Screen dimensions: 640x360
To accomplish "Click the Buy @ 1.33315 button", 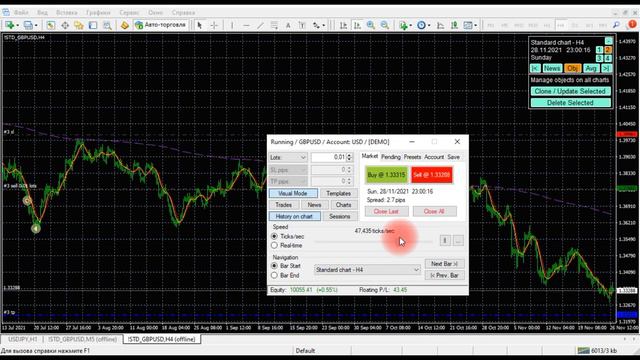I will pos(387,175).
